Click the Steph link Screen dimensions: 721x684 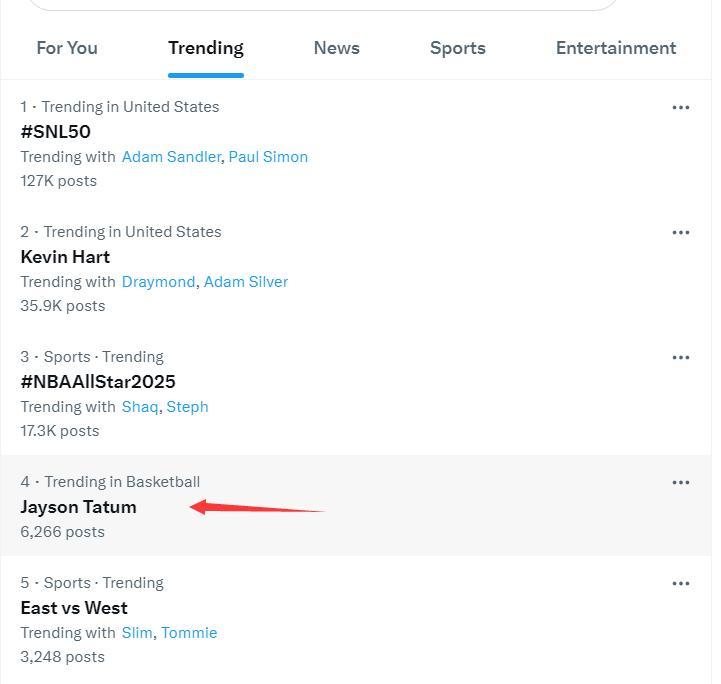click(x=187, y=407)
